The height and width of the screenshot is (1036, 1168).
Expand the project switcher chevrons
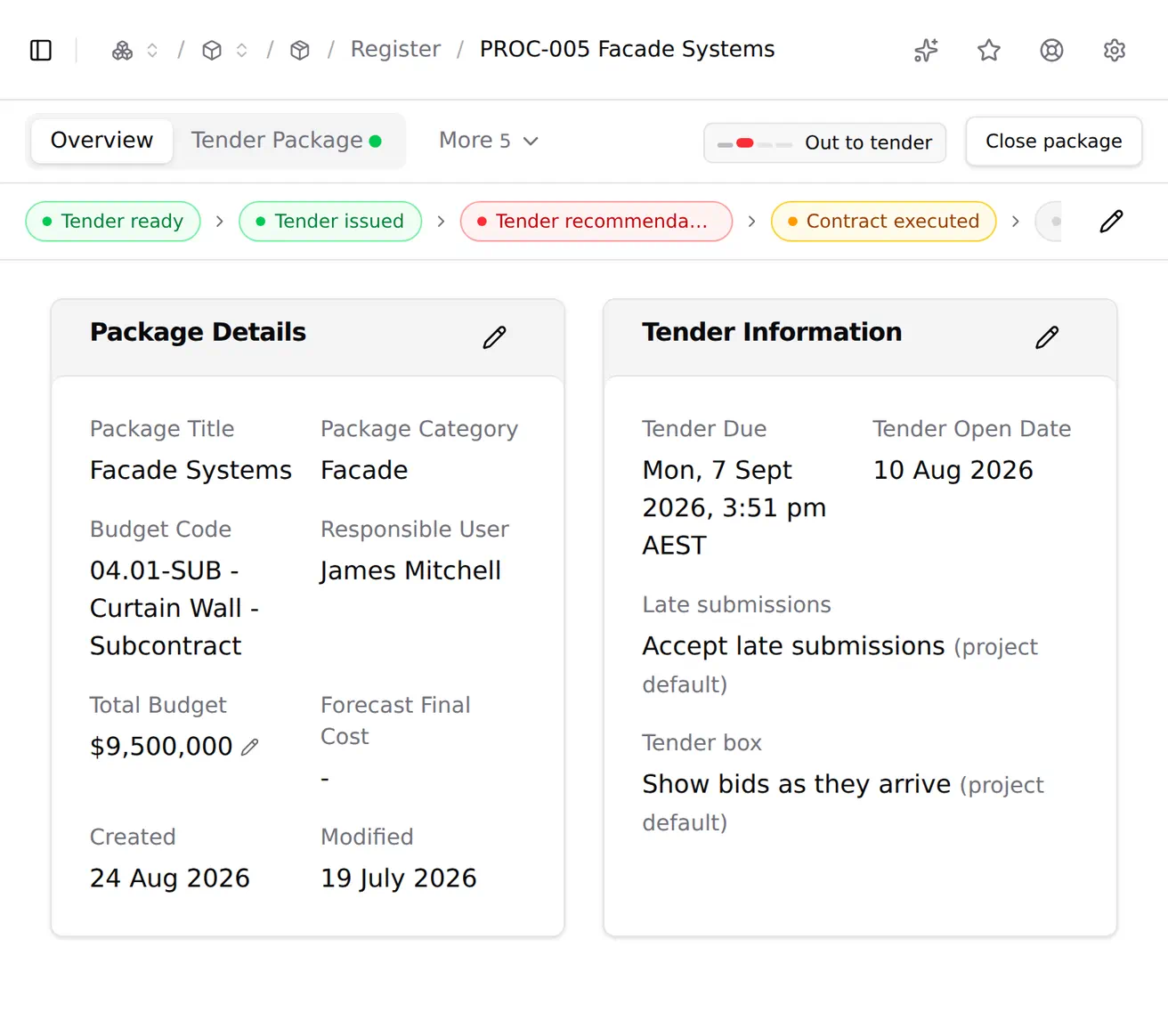241,51
